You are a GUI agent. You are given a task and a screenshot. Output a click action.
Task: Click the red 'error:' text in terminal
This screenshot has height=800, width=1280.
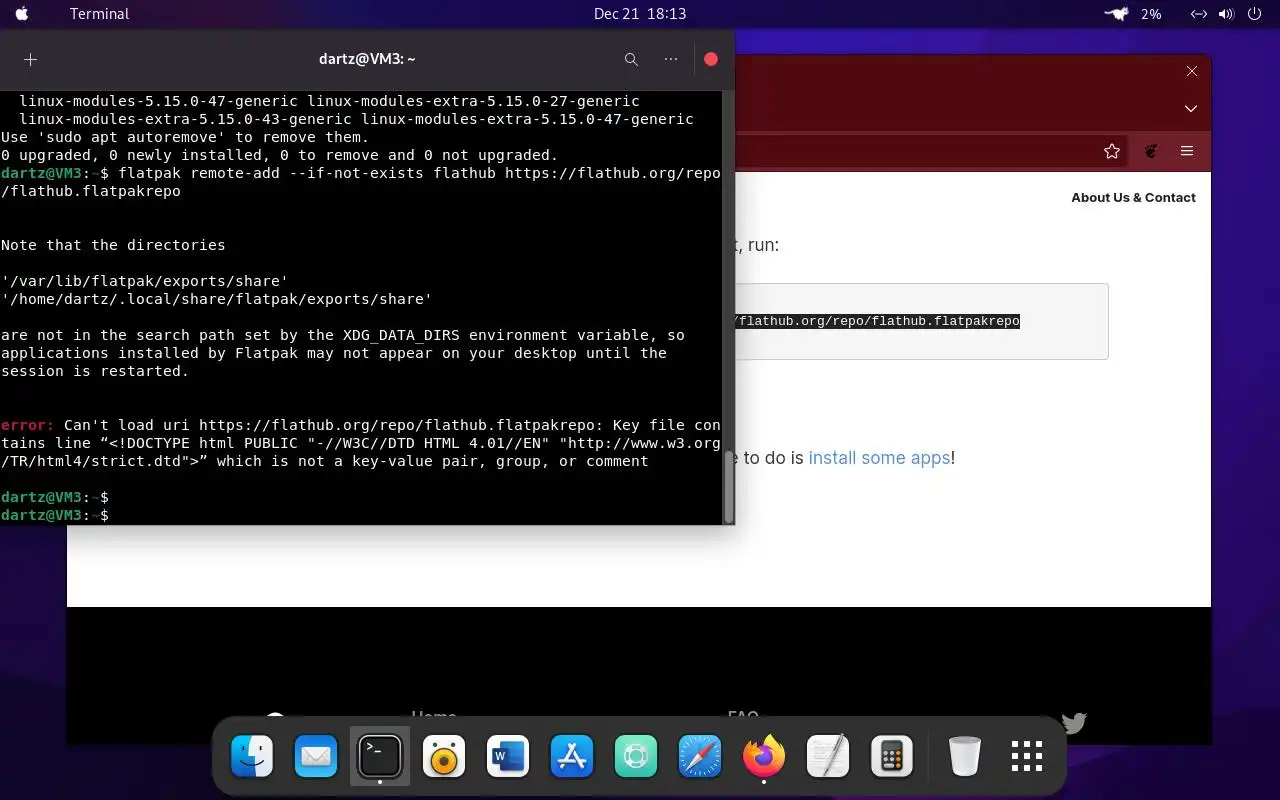click(27, 425)
